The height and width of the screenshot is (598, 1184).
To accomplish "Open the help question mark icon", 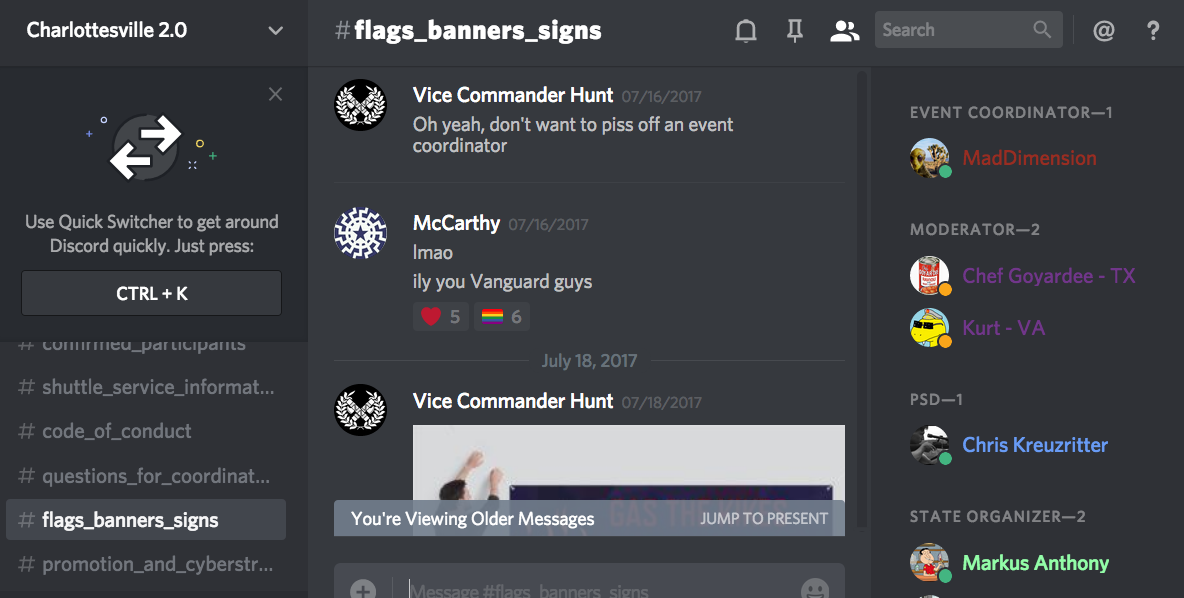I will point(1152,30).
